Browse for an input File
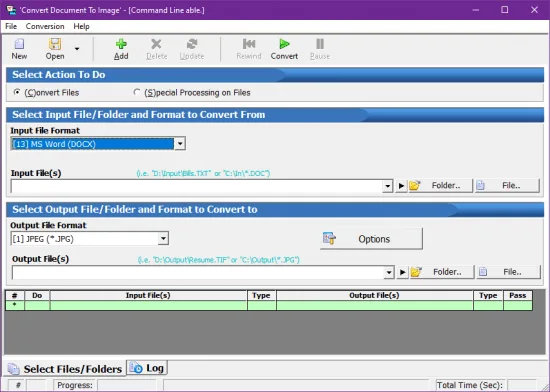This screenshot has height=392, width=550. (x=507, y=185)
